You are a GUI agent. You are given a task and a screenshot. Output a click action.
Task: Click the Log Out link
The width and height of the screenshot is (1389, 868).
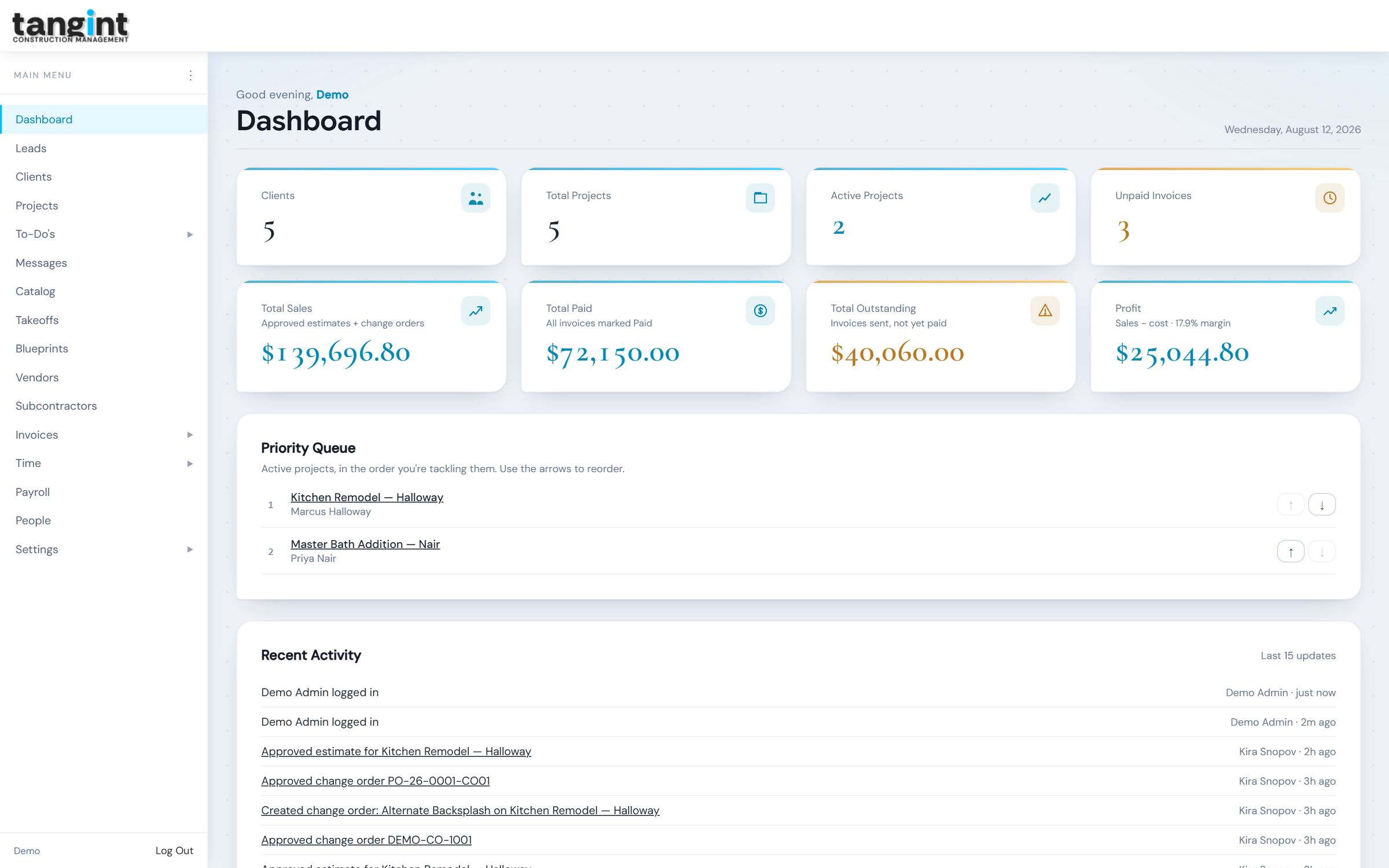[x=174, y=851]
